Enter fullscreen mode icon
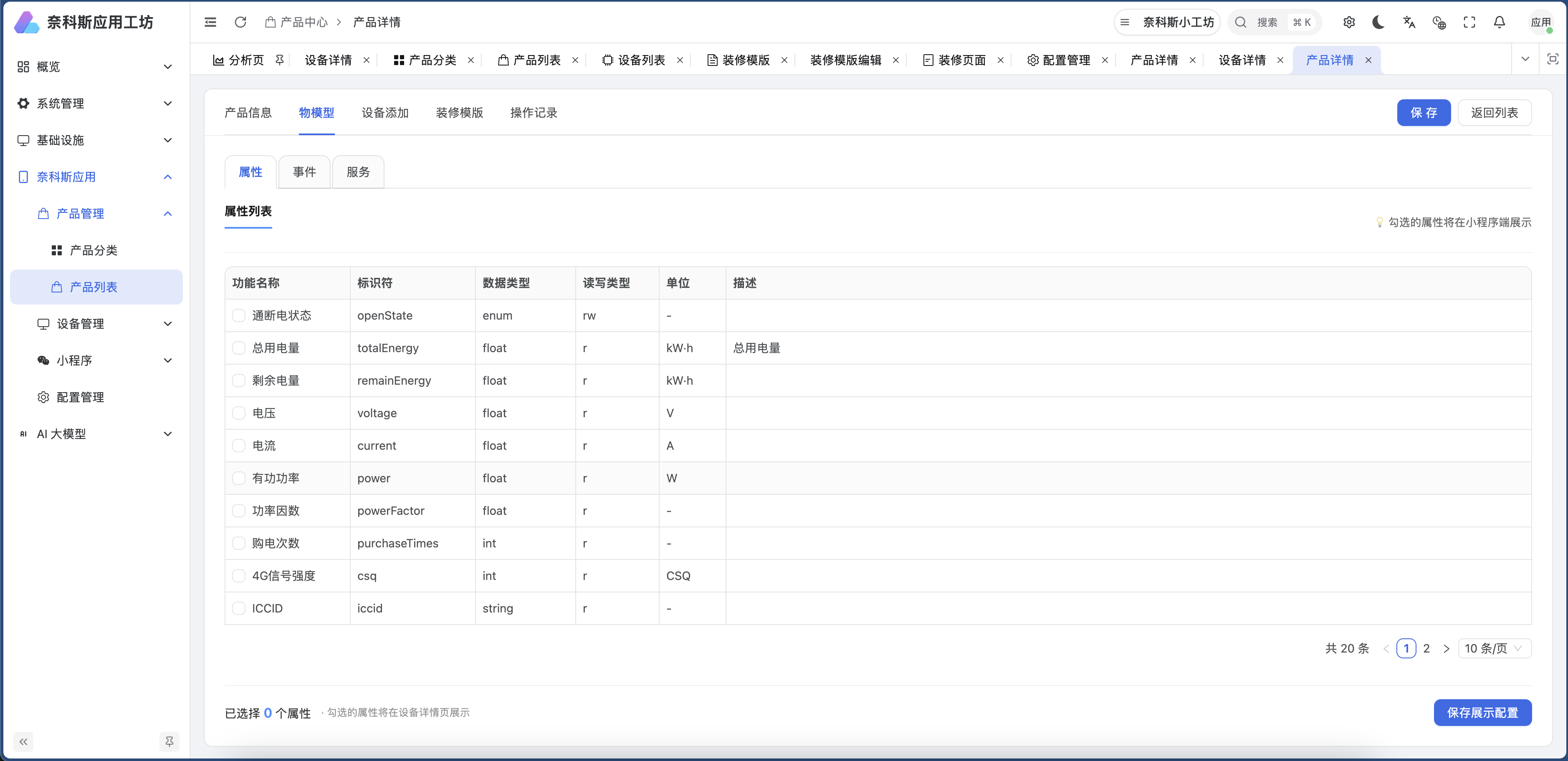The image size is (1568, 761). point(1469,23)
